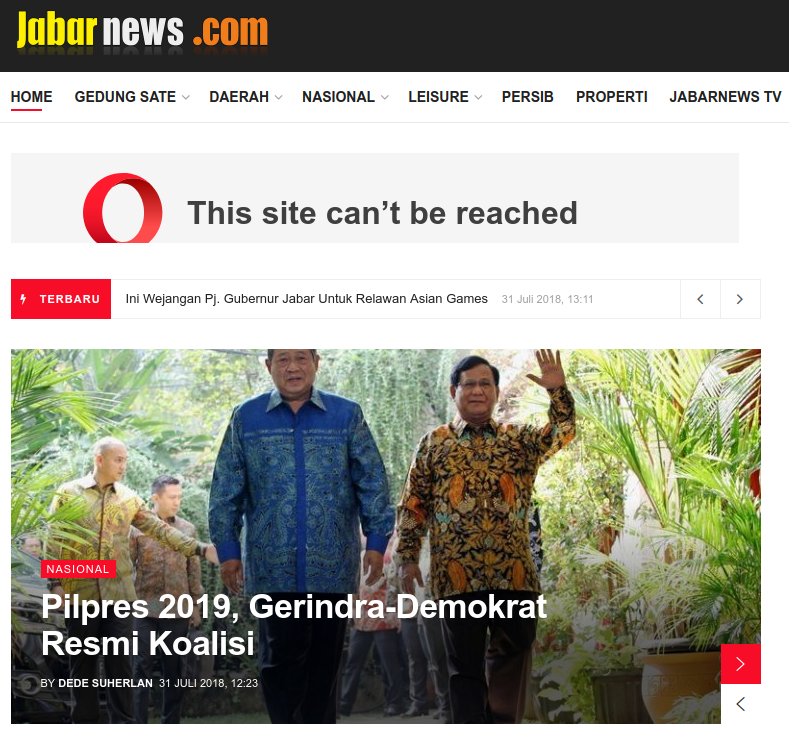This screenshot has height=730, width=789.
Task: Click the red NASIONAL category tag
Action: point(78,569)
